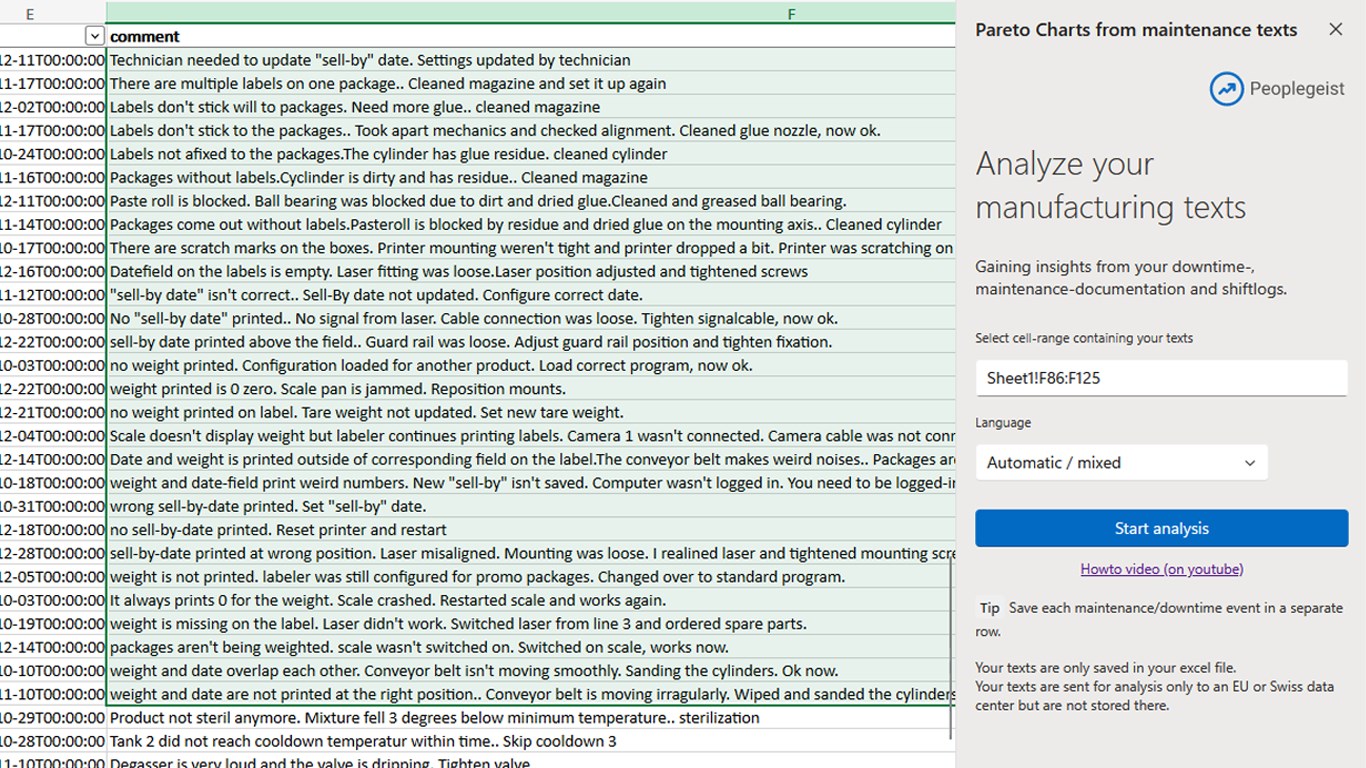Viewport: 1366px width, 768px height.
Task: Select cell '"sell-by date" isn't correct'
Action: (531, 295)
